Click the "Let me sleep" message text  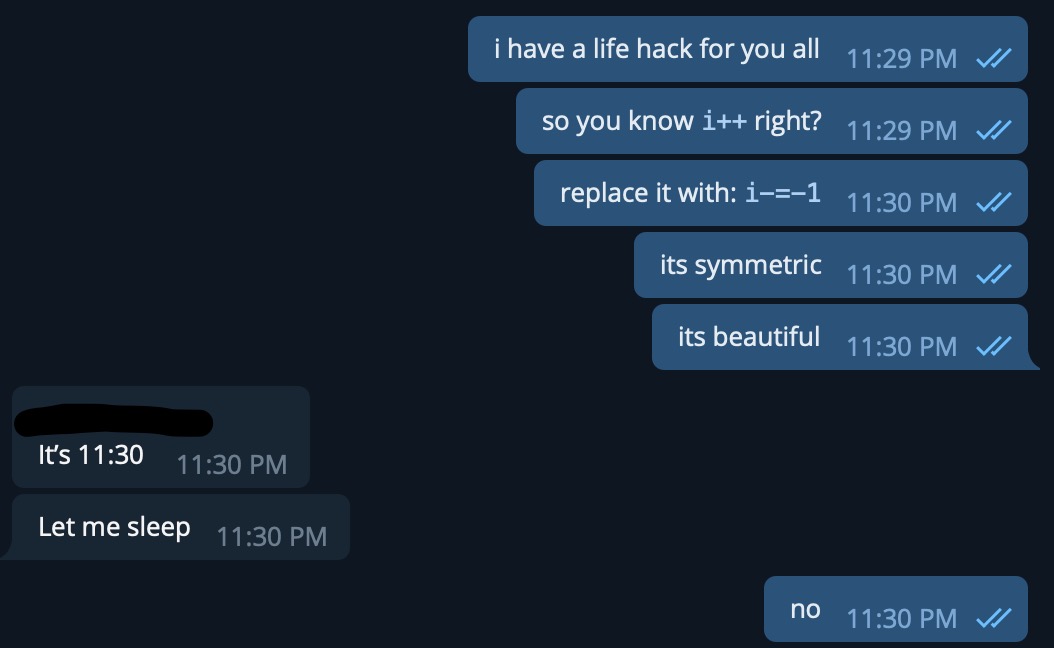[x=114, y=527]
